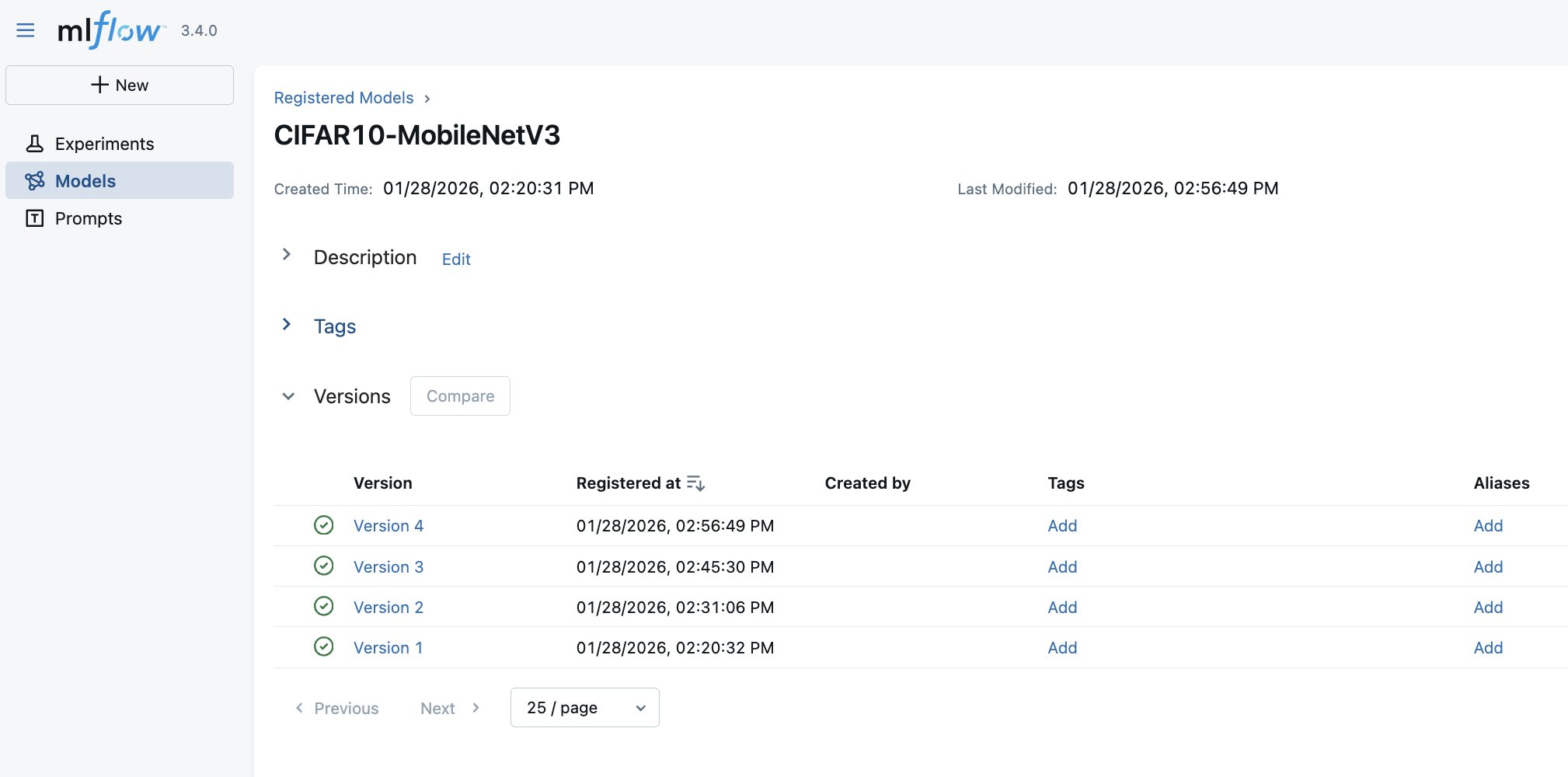Open the hamburger sidebar menu icon
The image size is (1568, 777).
point(26,30)
